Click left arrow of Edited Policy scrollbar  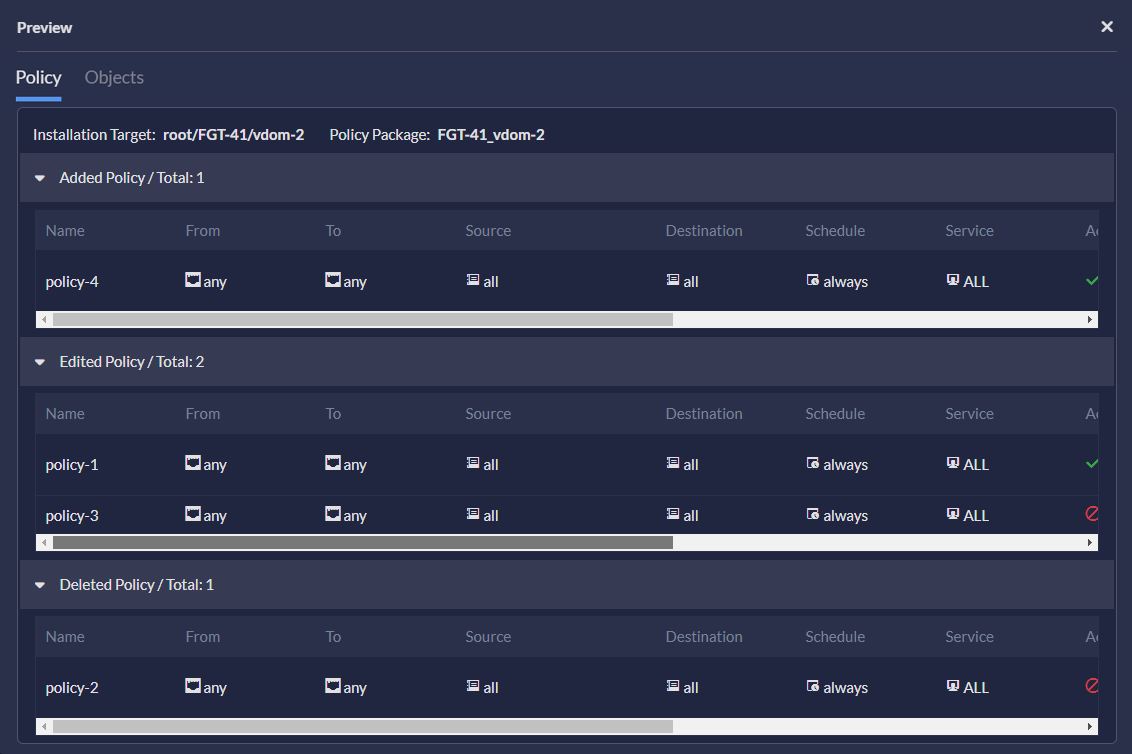[44, 542]
